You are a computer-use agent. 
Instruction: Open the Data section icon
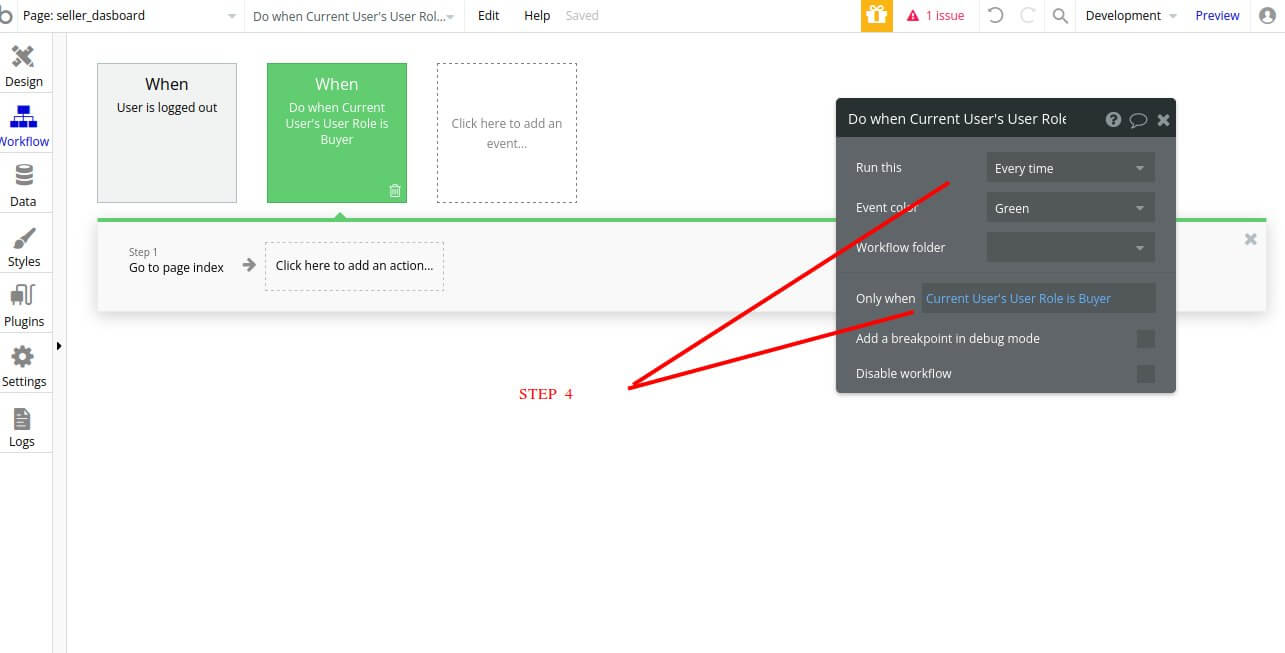click(x=23, y=186)
